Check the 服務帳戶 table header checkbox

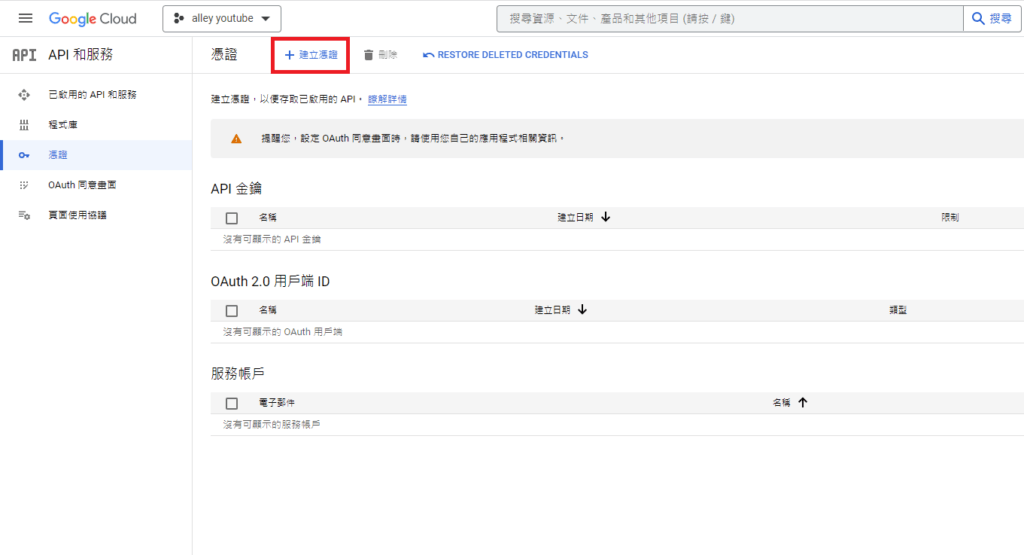point(232,403)
